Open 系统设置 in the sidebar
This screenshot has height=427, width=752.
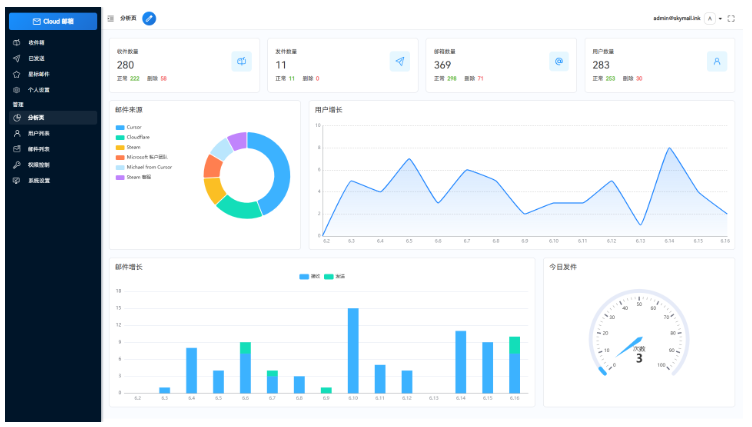click(x=53, y=180)
